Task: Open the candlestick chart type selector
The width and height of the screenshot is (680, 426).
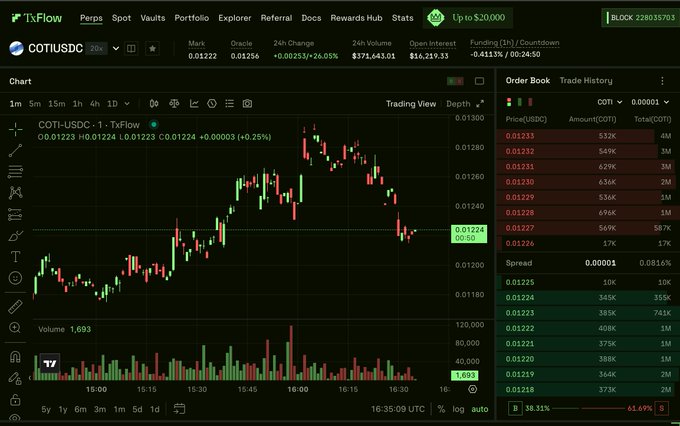Action: [x=154, y=104]
